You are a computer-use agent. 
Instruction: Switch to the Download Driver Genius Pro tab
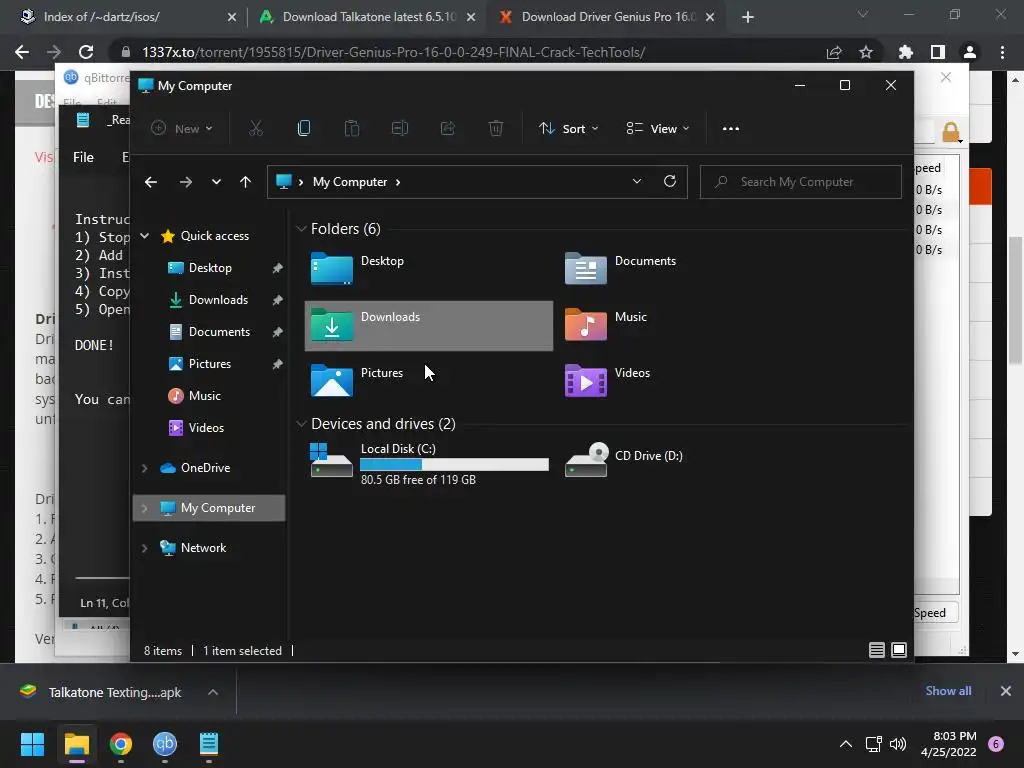pyautogui.click(x=606, y=17)
